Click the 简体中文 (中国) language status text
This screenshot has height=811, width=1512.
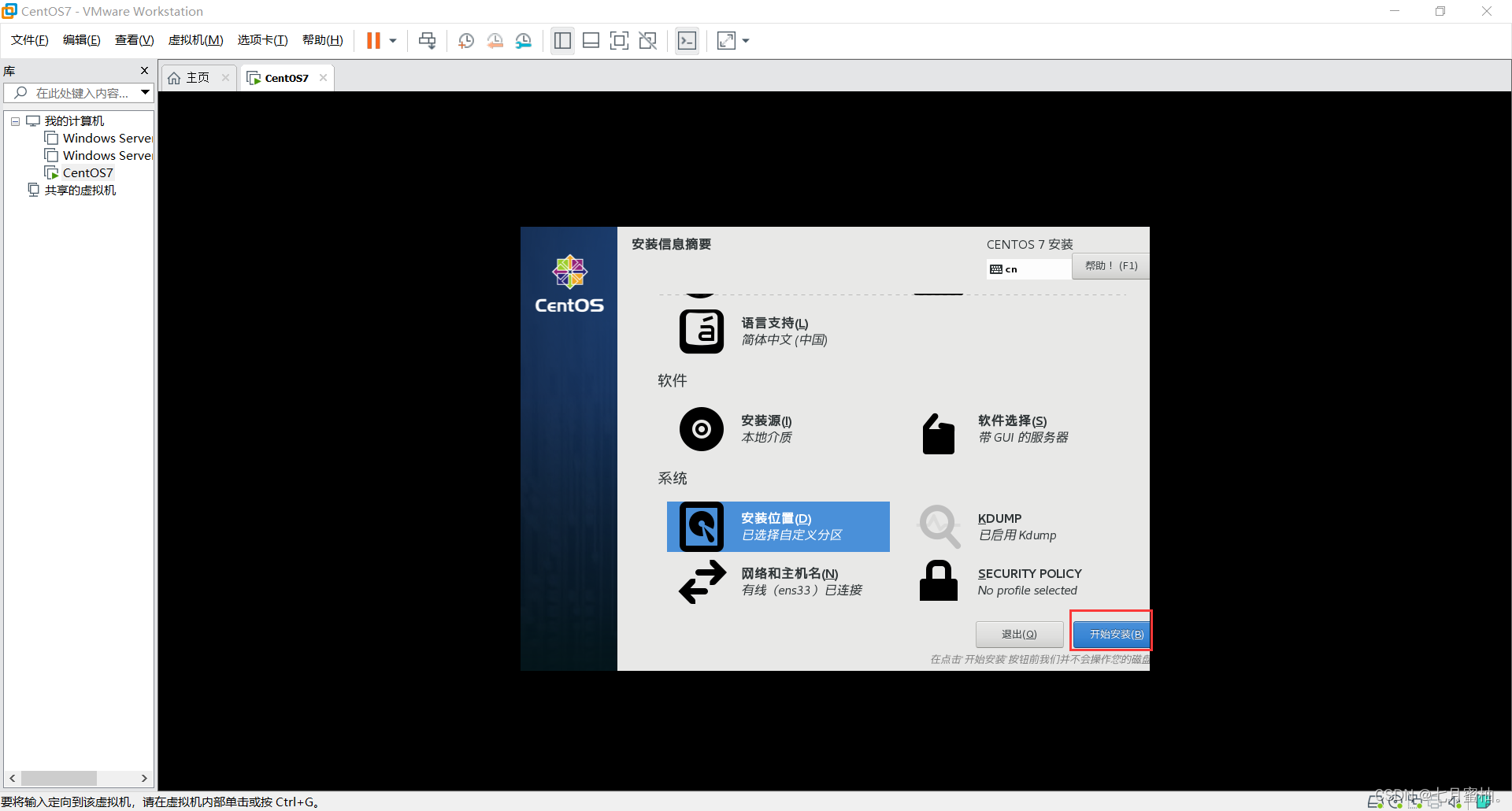point(784,340)
